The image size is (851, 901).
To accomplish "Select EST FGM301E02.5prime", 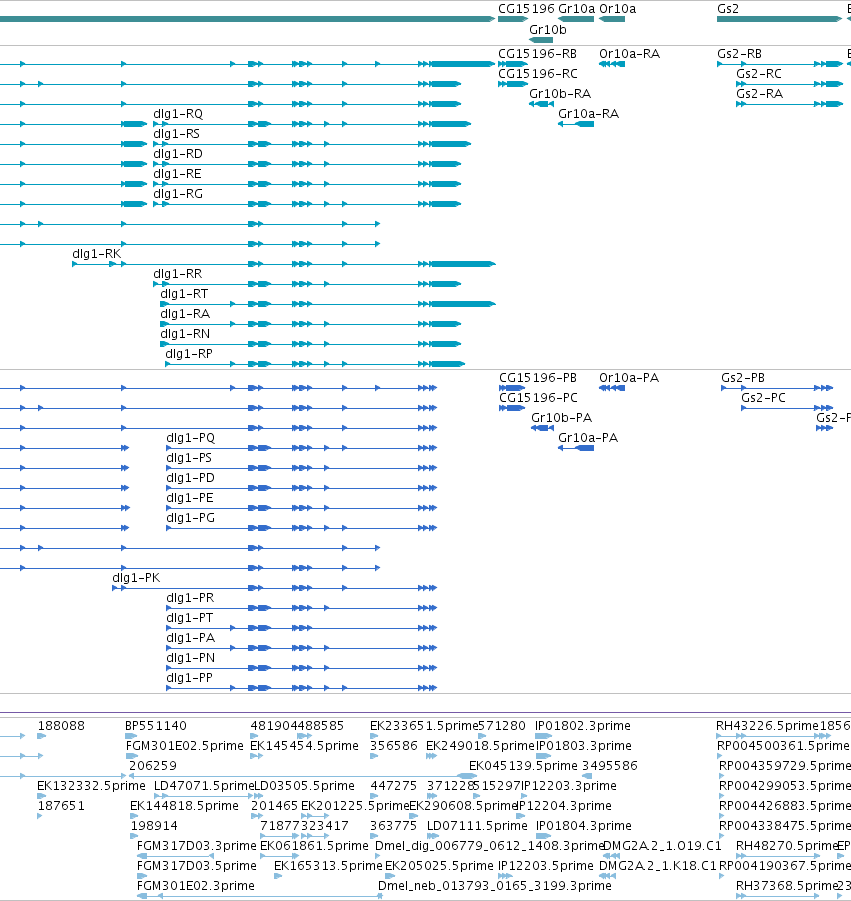I will tap(185, 746).
